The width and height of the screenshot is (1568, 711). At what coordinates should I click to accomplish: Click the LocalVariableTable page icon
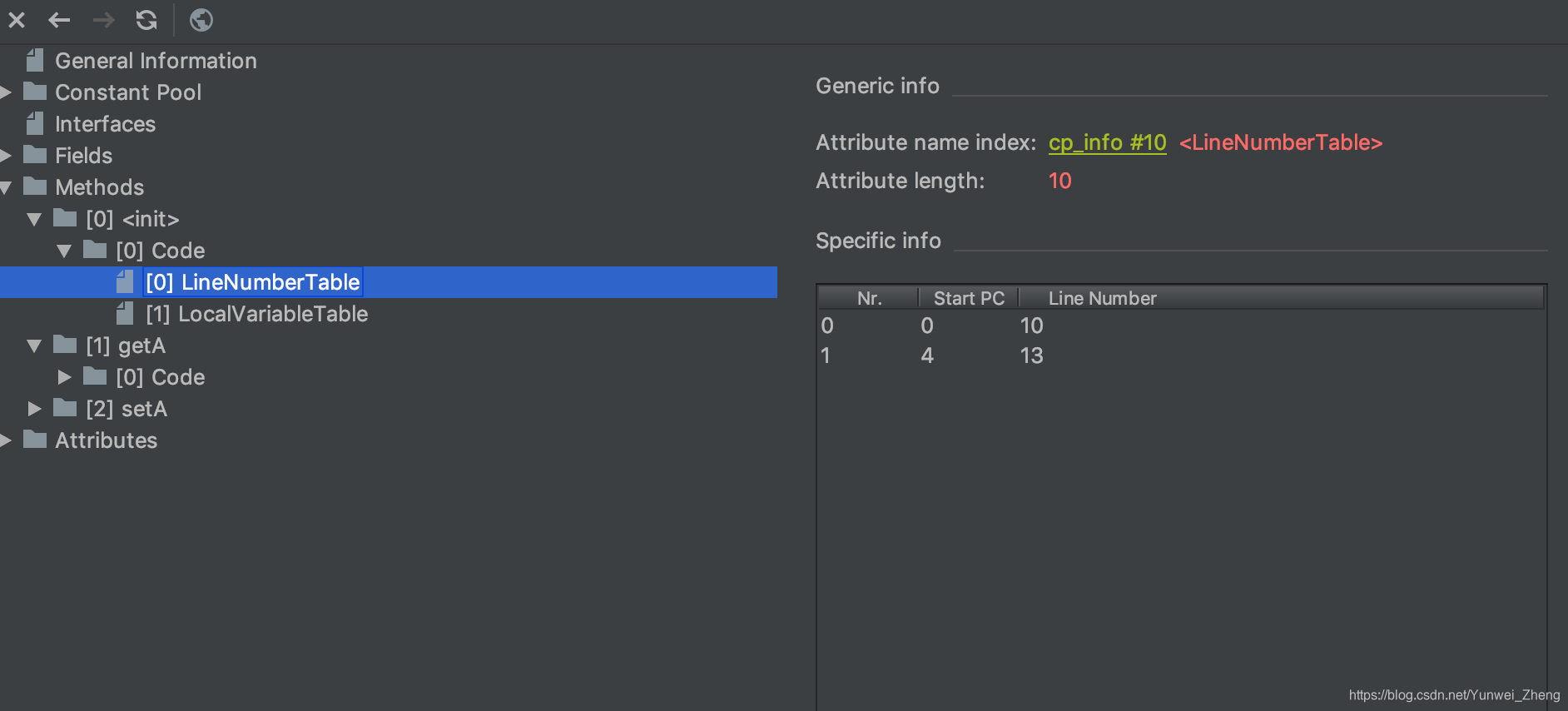125,313
